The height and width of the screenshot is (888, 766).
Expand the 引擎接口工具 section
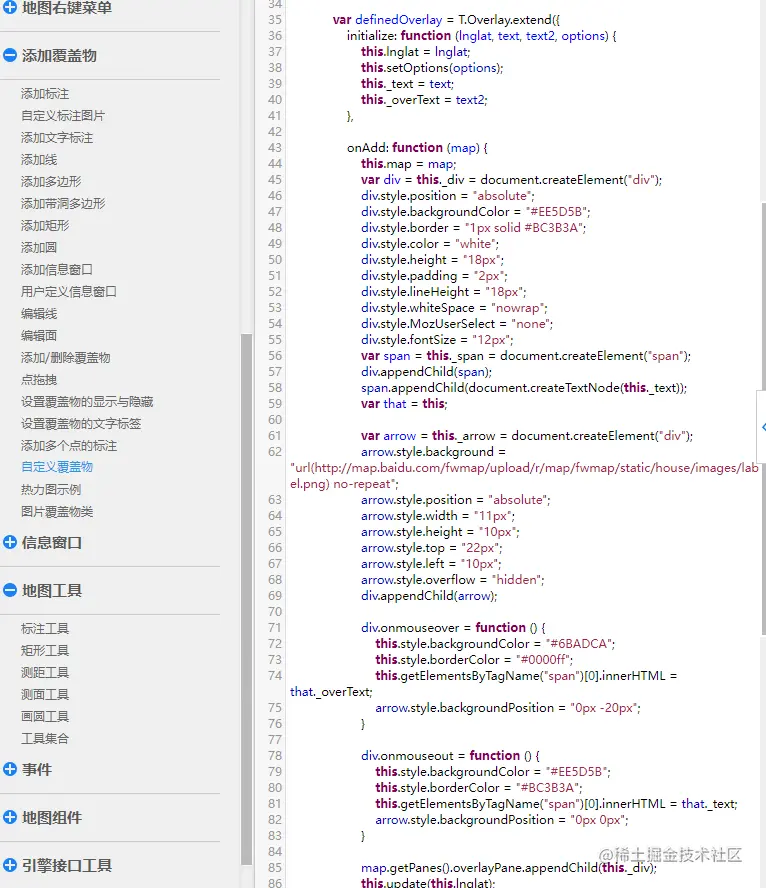(10, 865)
